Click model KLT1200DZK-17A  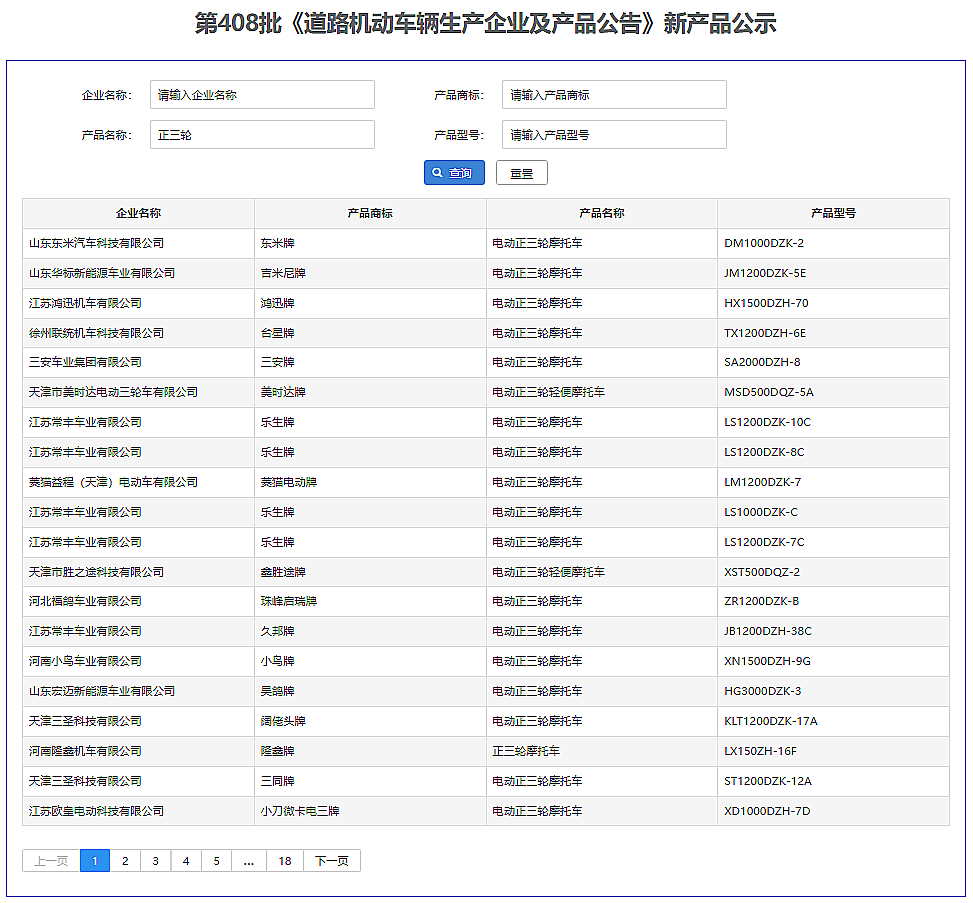coord(771,721)
